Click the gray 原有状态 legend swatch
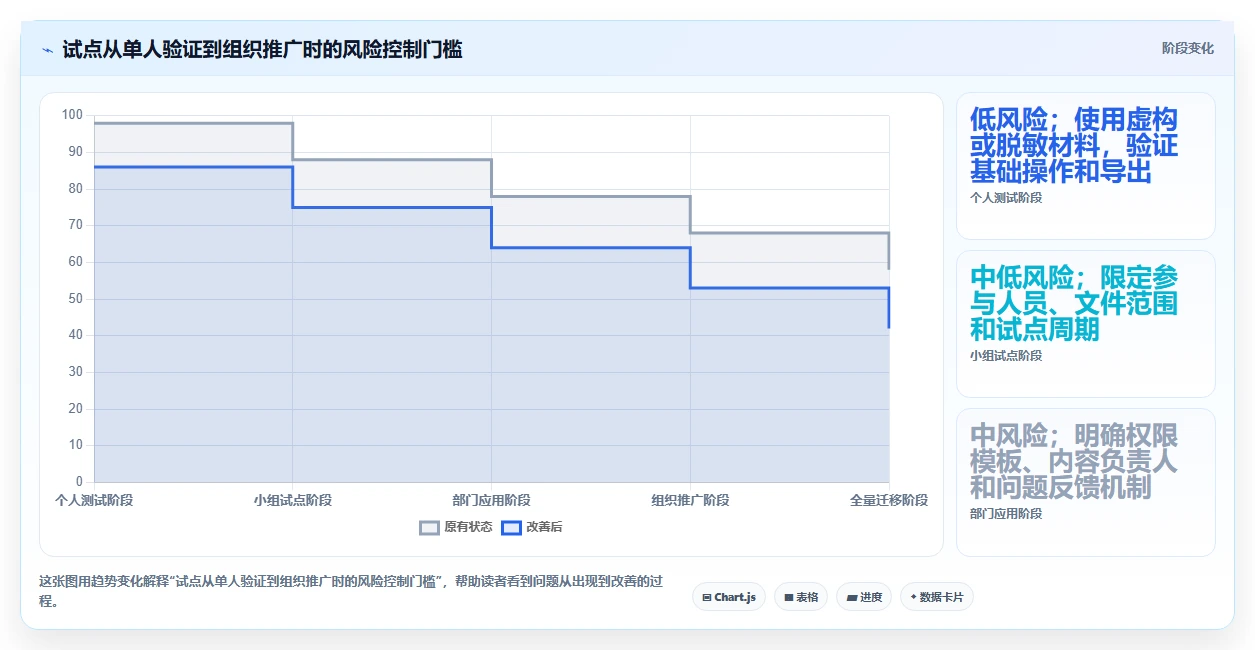The height and width of the screenshot is (650, 1255). coord(429,527)
